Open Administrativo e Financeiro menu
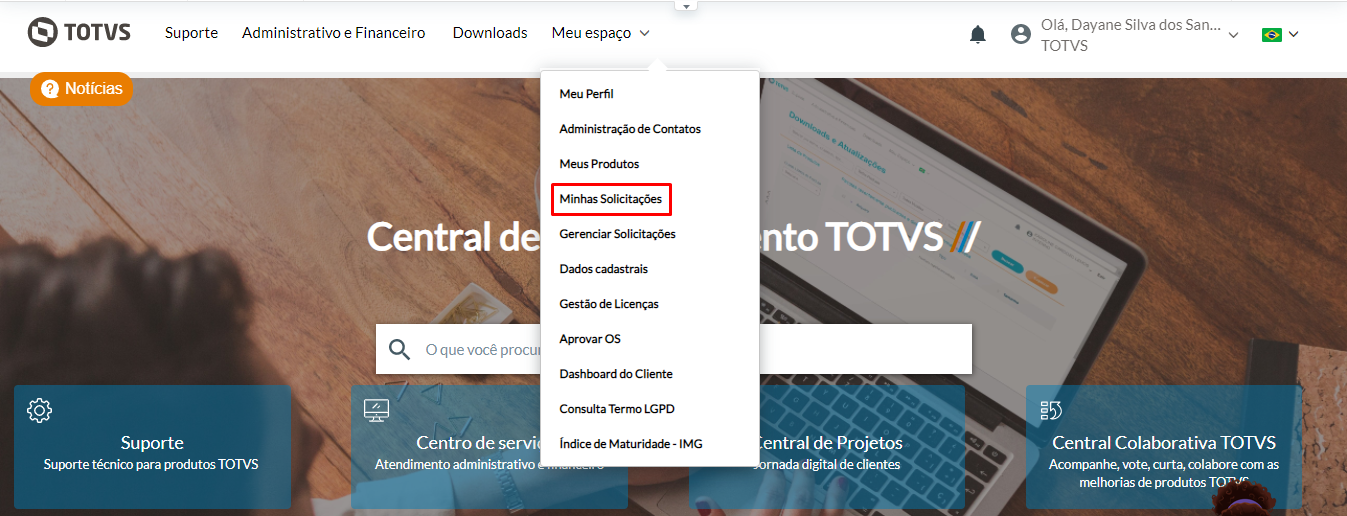Viewport: 1347px width, 516px height. [334, 33]
